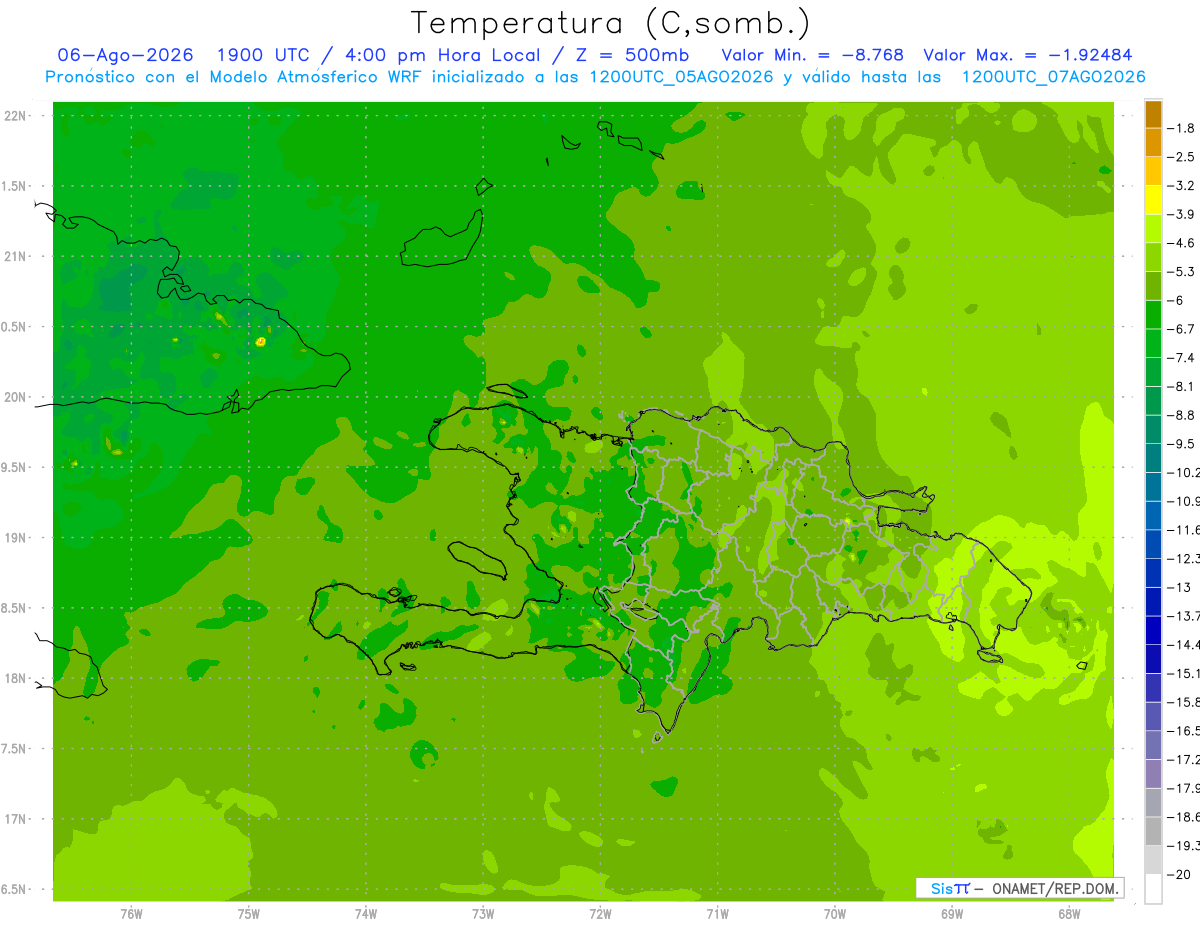Click the '22N' latitude label

(16, 116)
